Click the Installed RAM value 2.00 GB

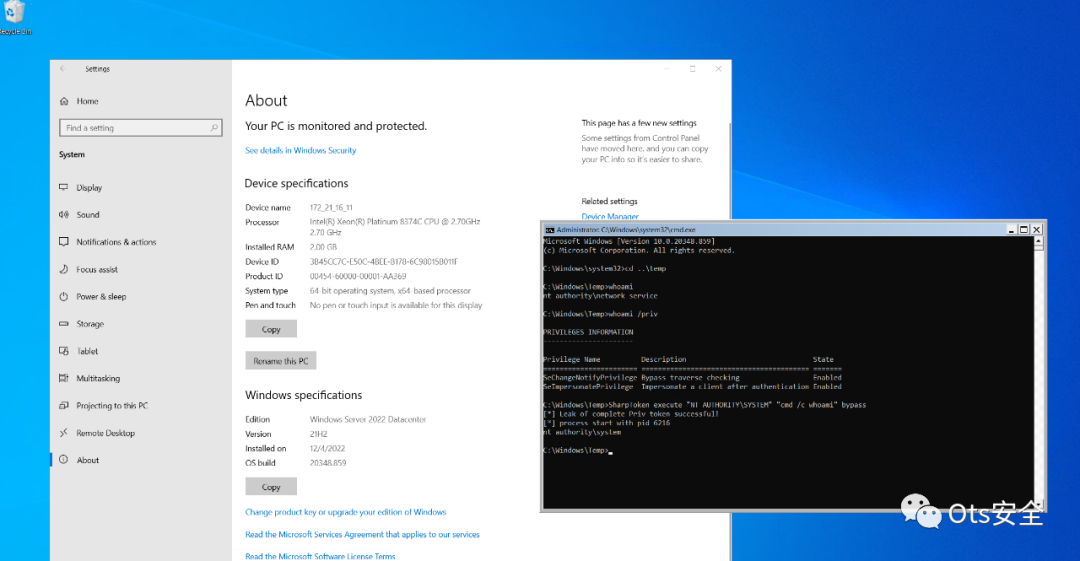[x=323, y=247]
